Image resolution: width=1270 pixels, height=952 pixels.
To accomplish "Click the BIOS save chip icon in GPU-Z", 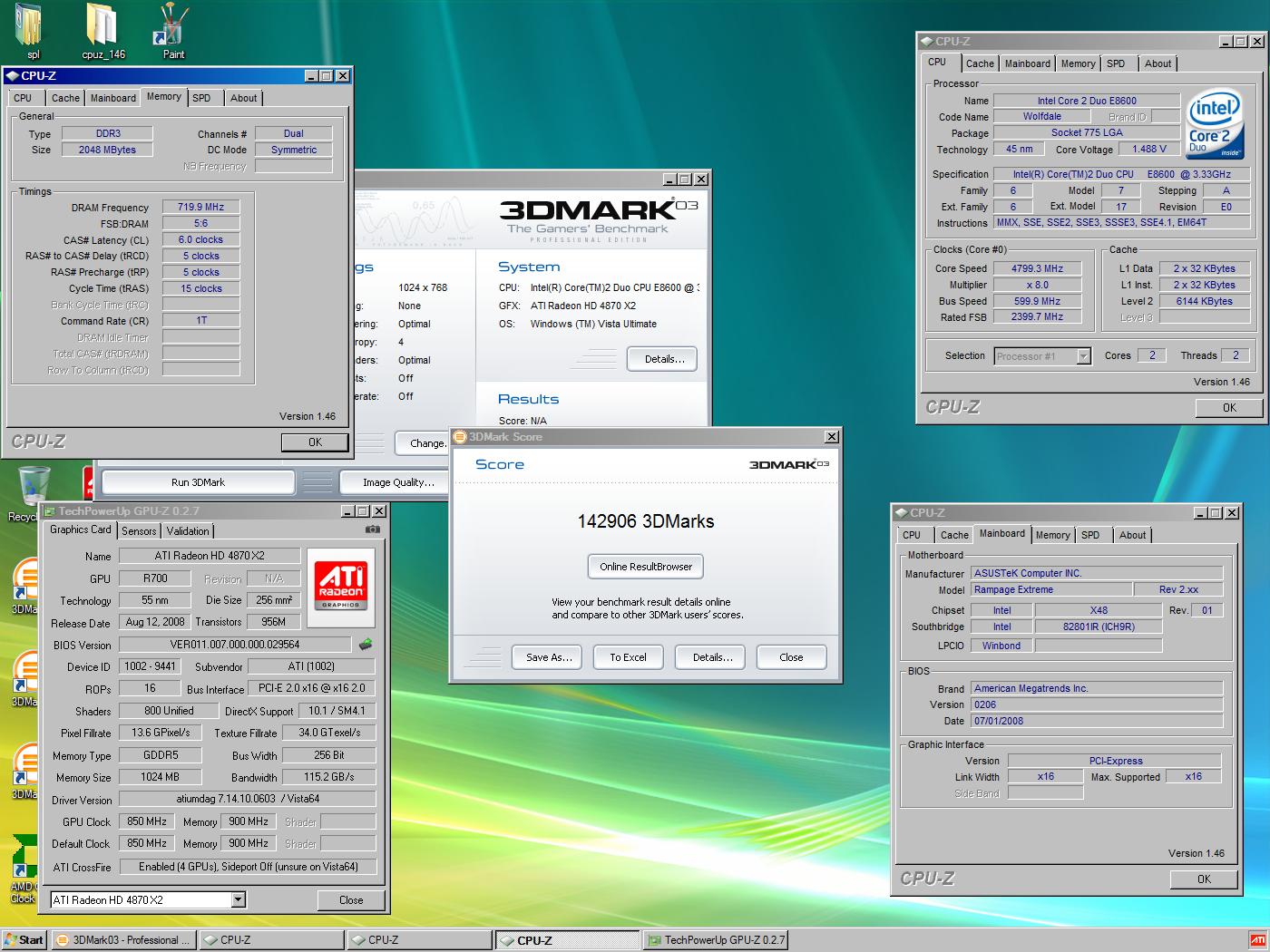I will click(x=365, y=645).
